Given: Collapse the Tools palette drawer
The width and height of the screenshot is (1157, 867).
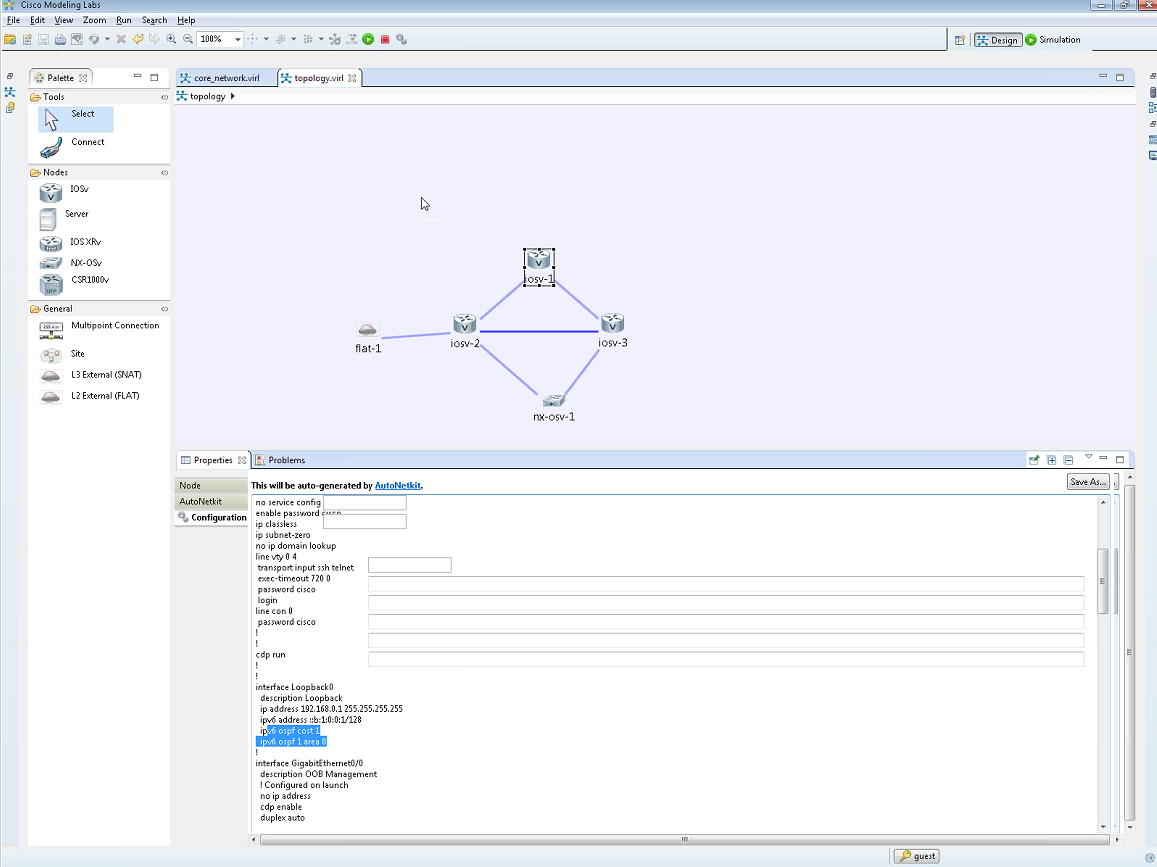Looking at the screenshot, I should pos(165,97).
